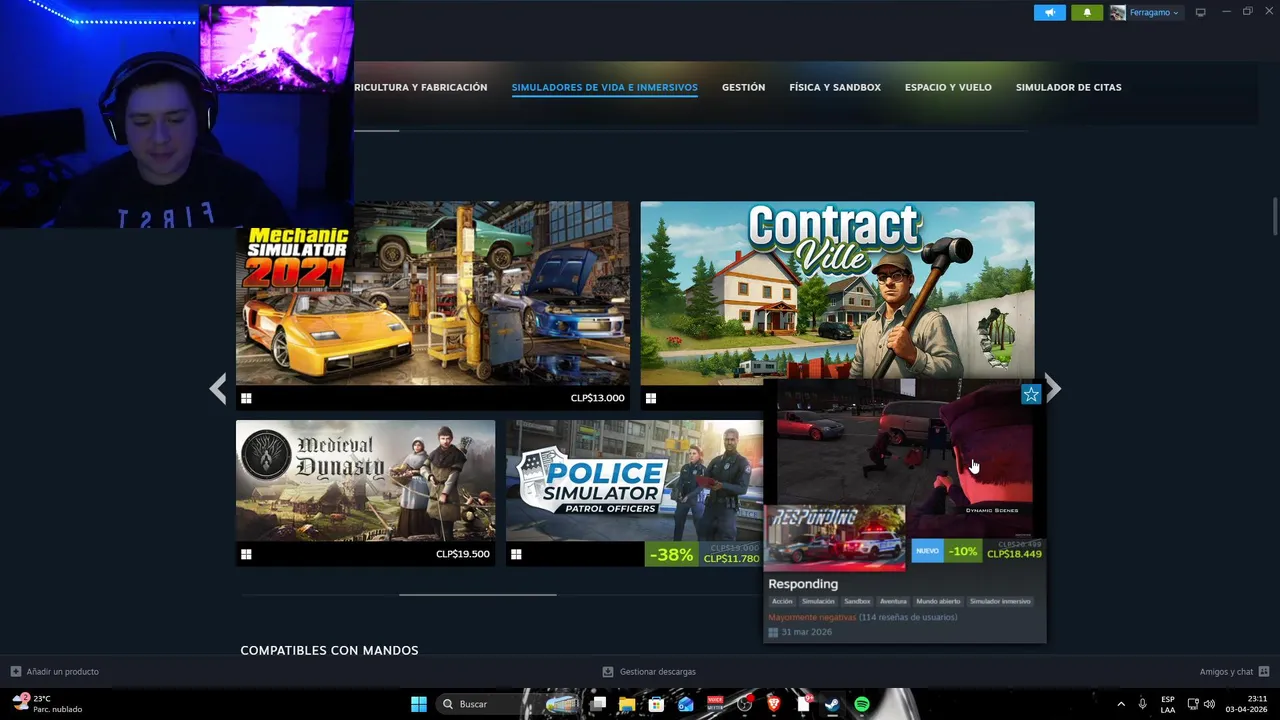This screenshot has height=720, width=1280.
Task: Open Spotify from the taskbar
Action: [x=862, y=704]
